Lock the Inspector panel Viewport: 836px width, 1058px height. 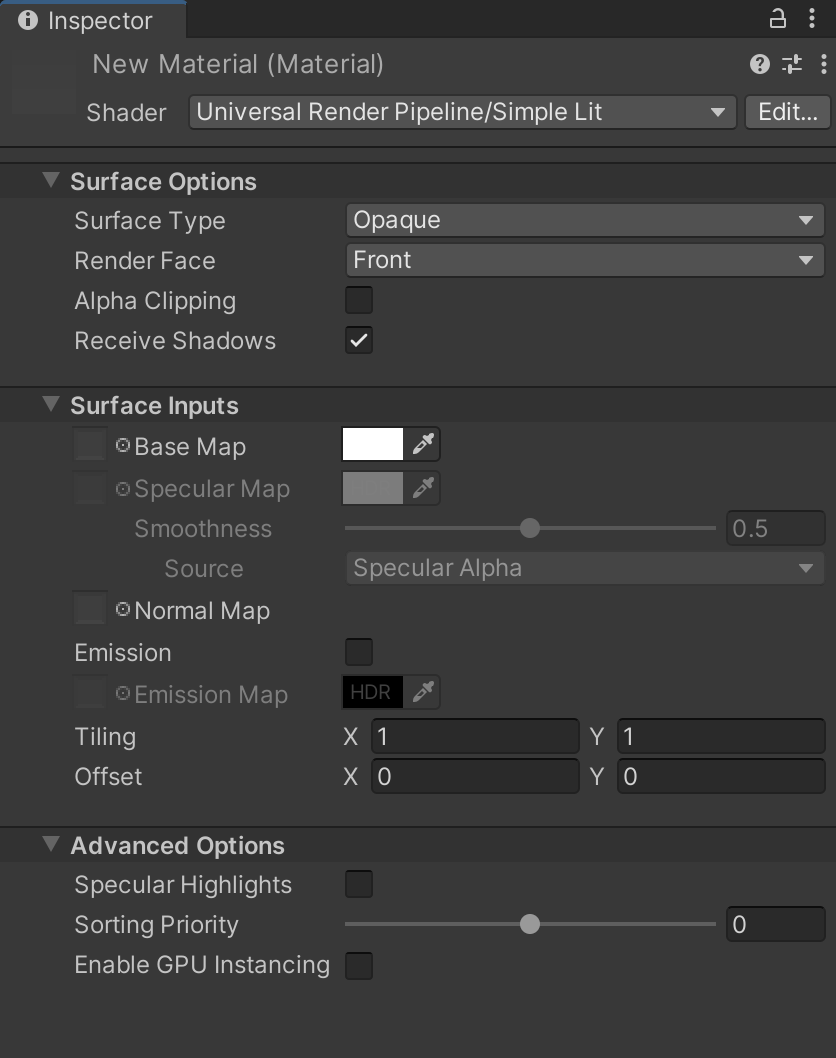(x=777, y=20)
